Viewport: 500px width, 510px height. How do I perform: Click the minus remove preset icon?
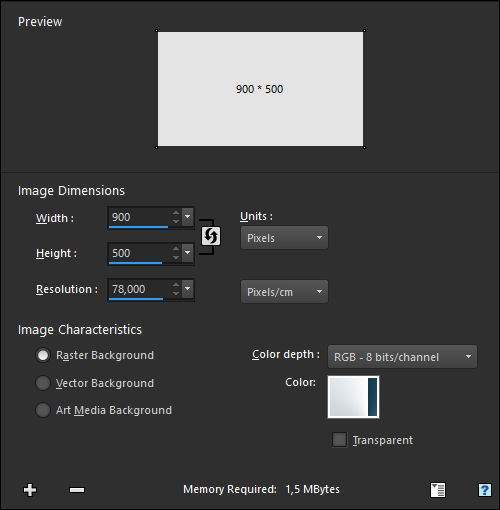(x=77, y=490)
